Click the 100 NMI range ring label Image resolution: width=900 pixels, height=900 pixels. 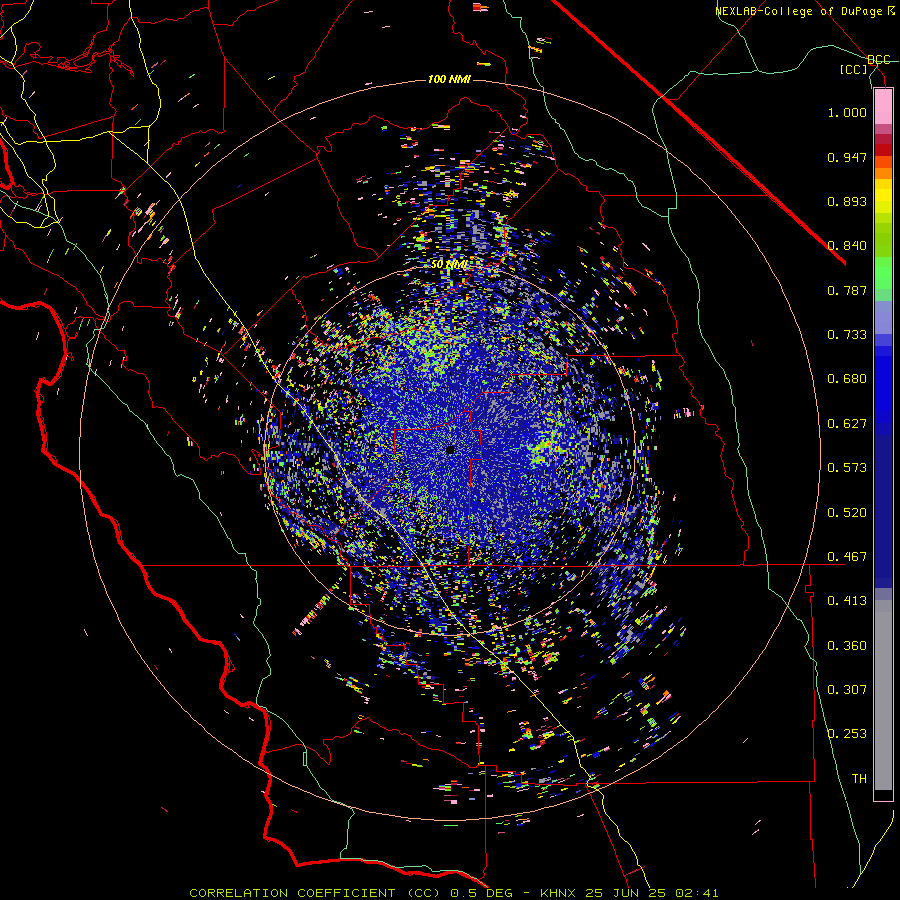[x=449, y=79]
